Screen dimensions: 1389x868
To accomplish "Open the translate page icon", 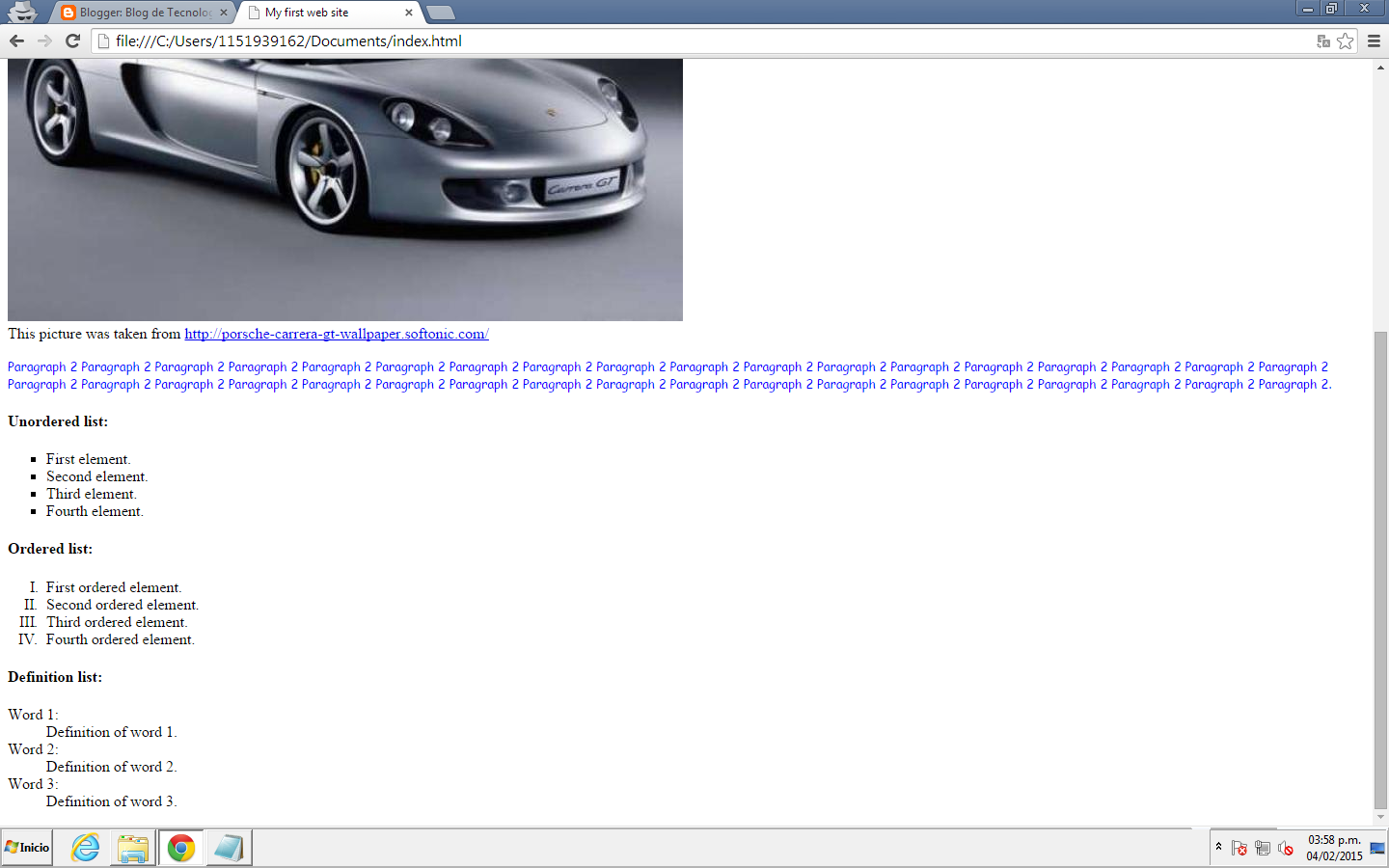I will [1323, 41].
